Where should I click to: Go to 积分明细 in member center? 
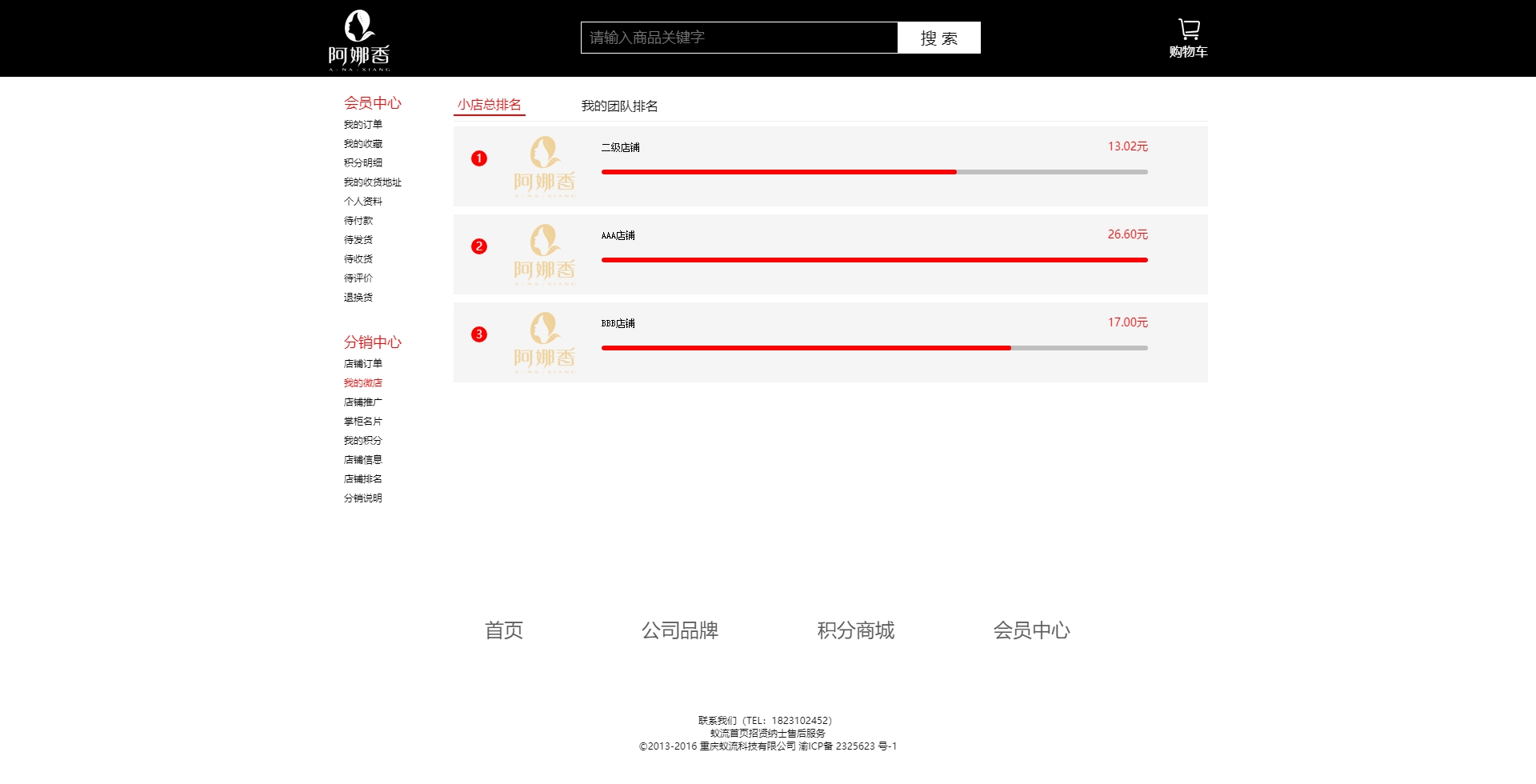(x=363, y=163)
